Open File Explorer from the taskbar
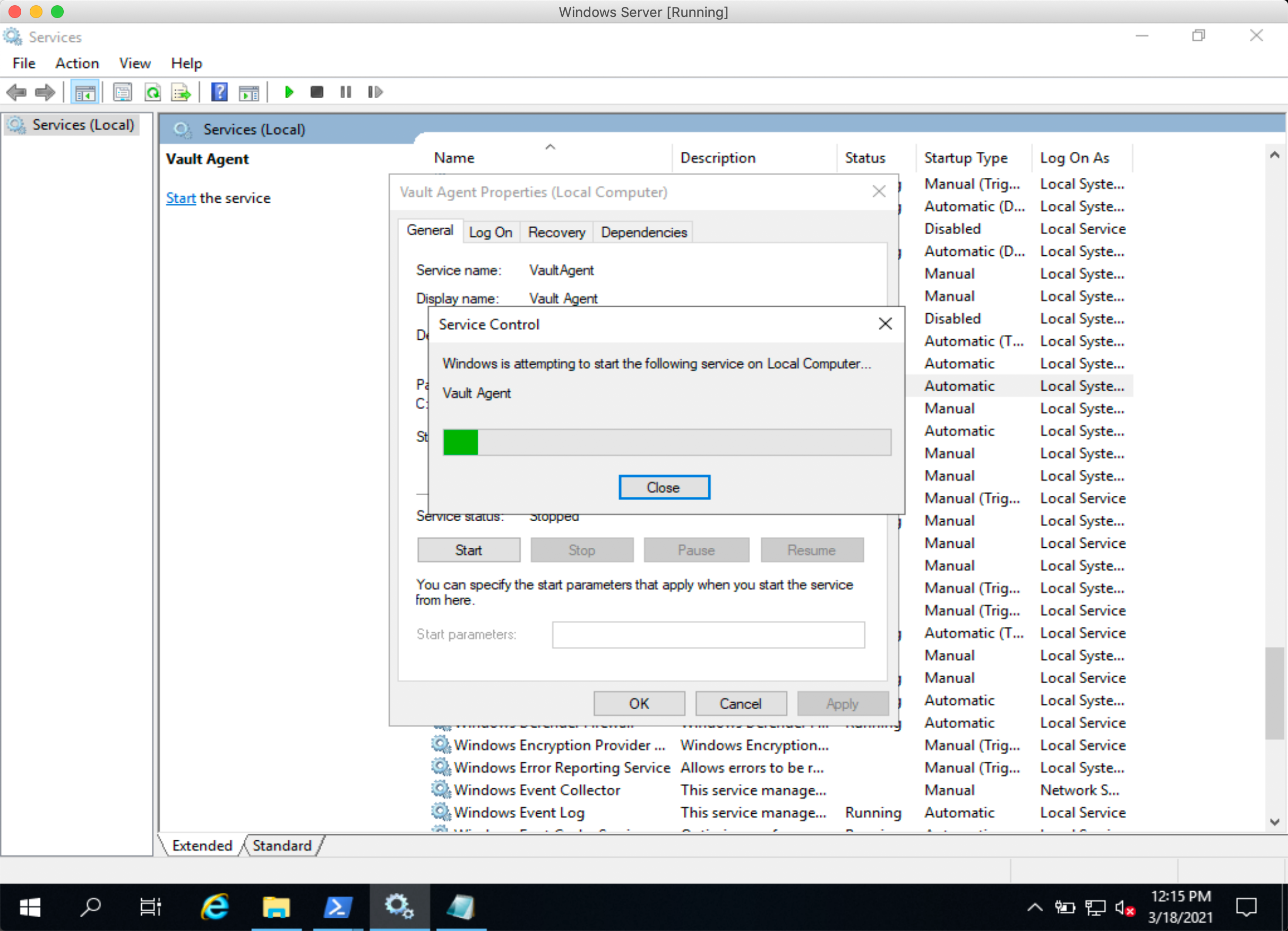This screenshot has width=1288, height=931. [276, 907]
